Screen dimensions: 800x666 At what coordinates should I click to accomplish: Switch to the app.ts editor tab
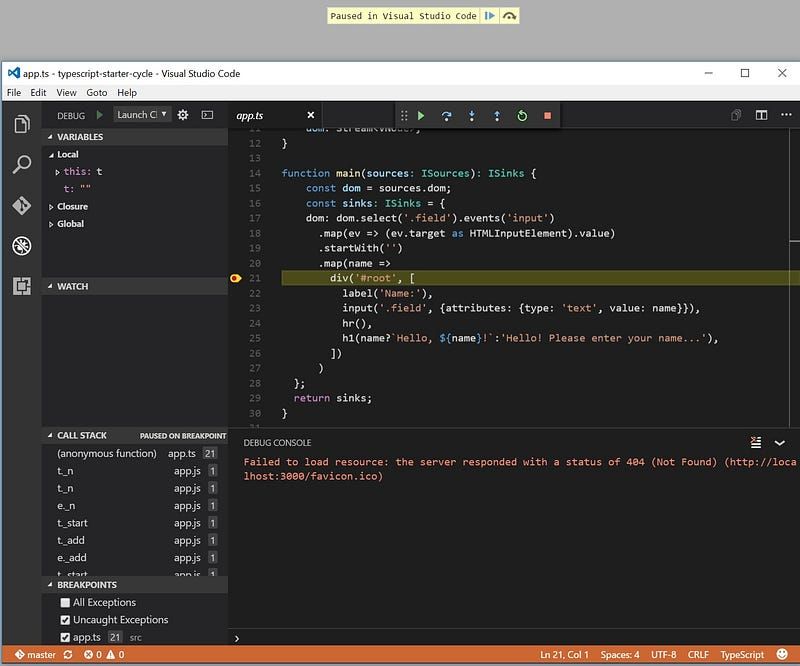pos(249,115)
